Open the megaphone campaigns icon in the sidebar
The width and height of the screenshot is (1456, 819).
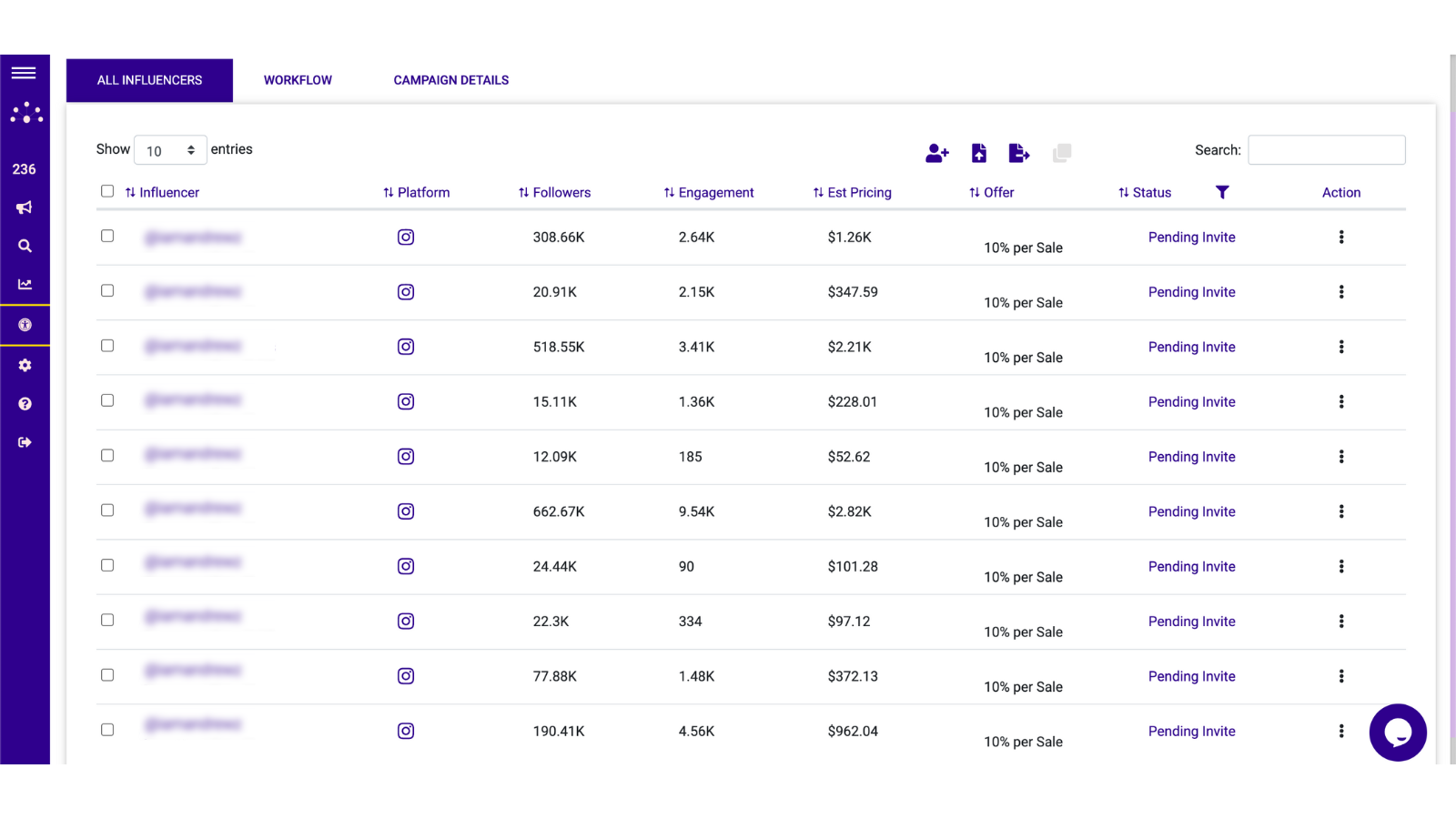point(25,207)
